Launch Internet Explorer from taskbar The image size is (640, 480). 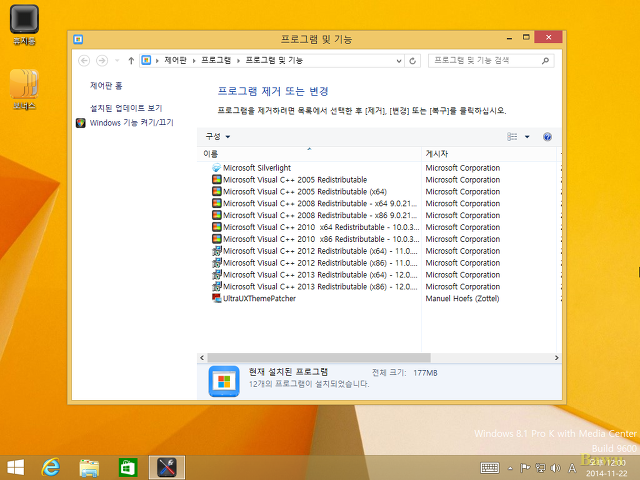point(51,467)
